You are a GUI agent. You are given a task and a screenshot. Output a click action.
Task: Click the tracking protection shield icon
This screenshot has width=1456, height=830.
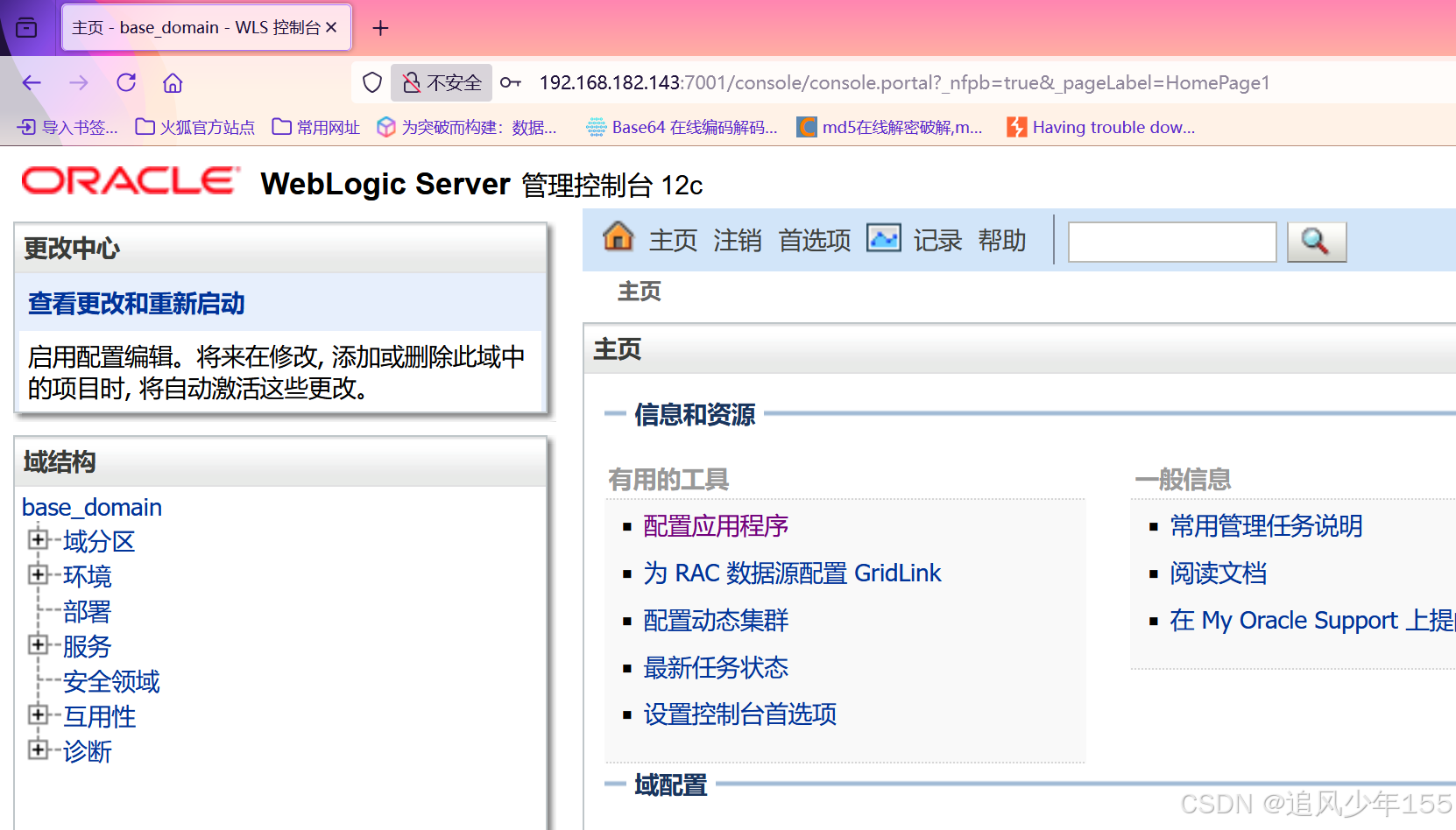pos(372,83)
